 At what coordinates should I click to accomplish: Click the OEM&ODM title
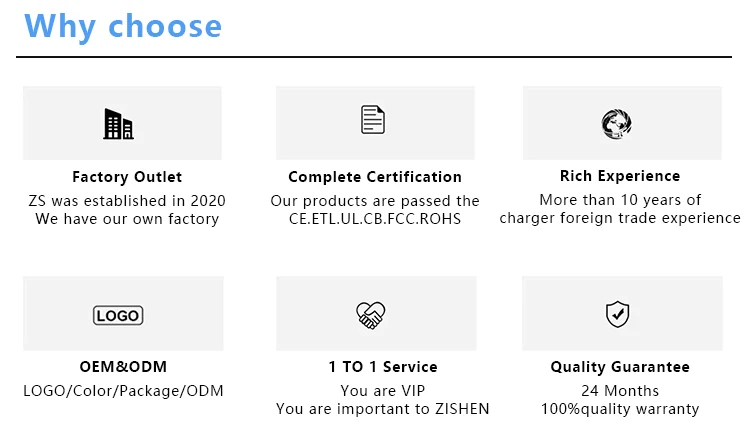pyautogui.click(x=122, y=367)
